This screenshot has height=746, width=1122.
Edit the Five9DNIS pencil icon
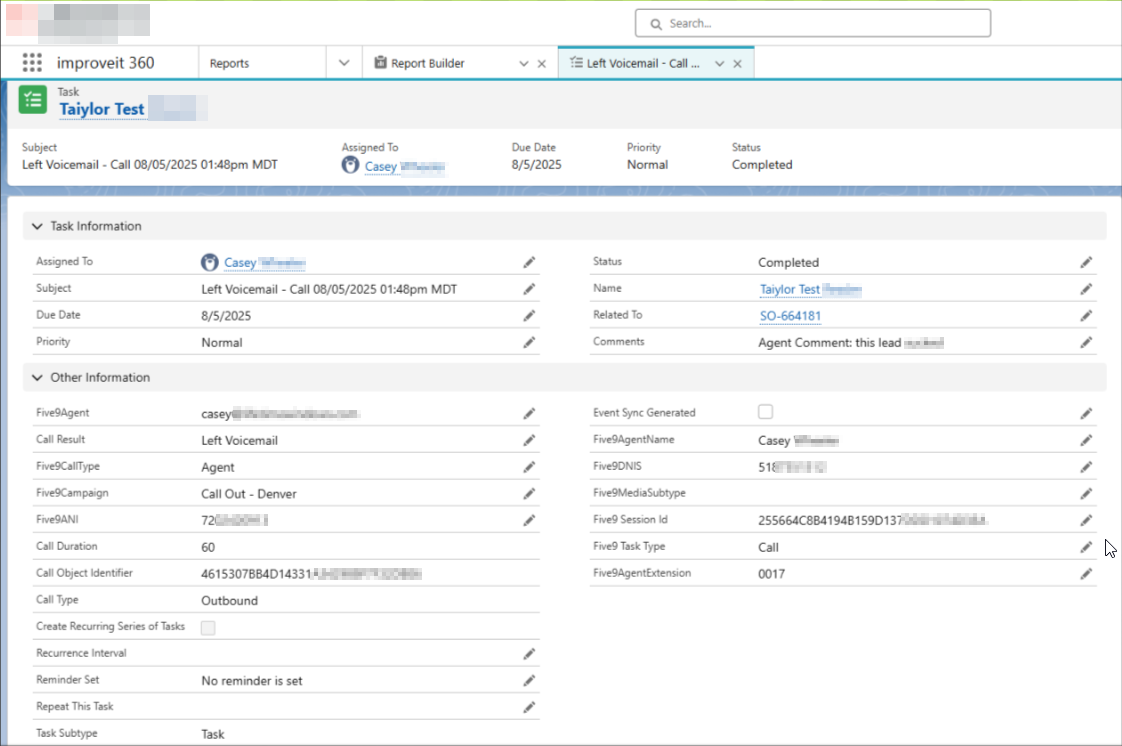1086,467
